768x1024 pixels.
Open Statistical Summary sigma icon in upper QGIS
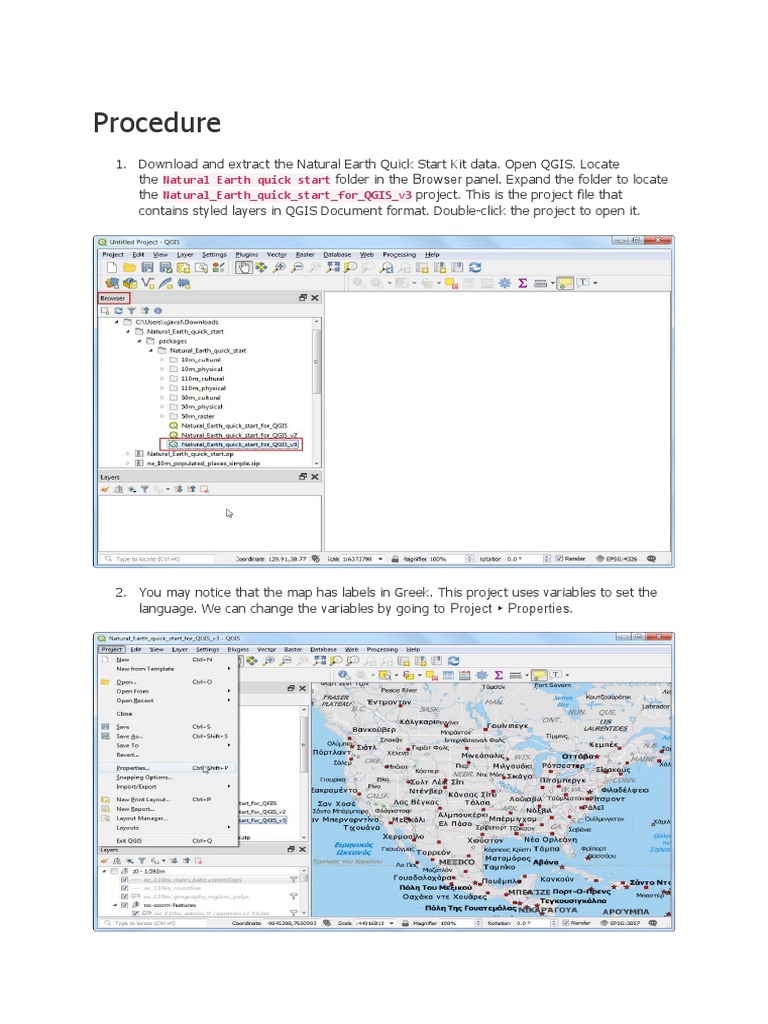click(522, 283)
